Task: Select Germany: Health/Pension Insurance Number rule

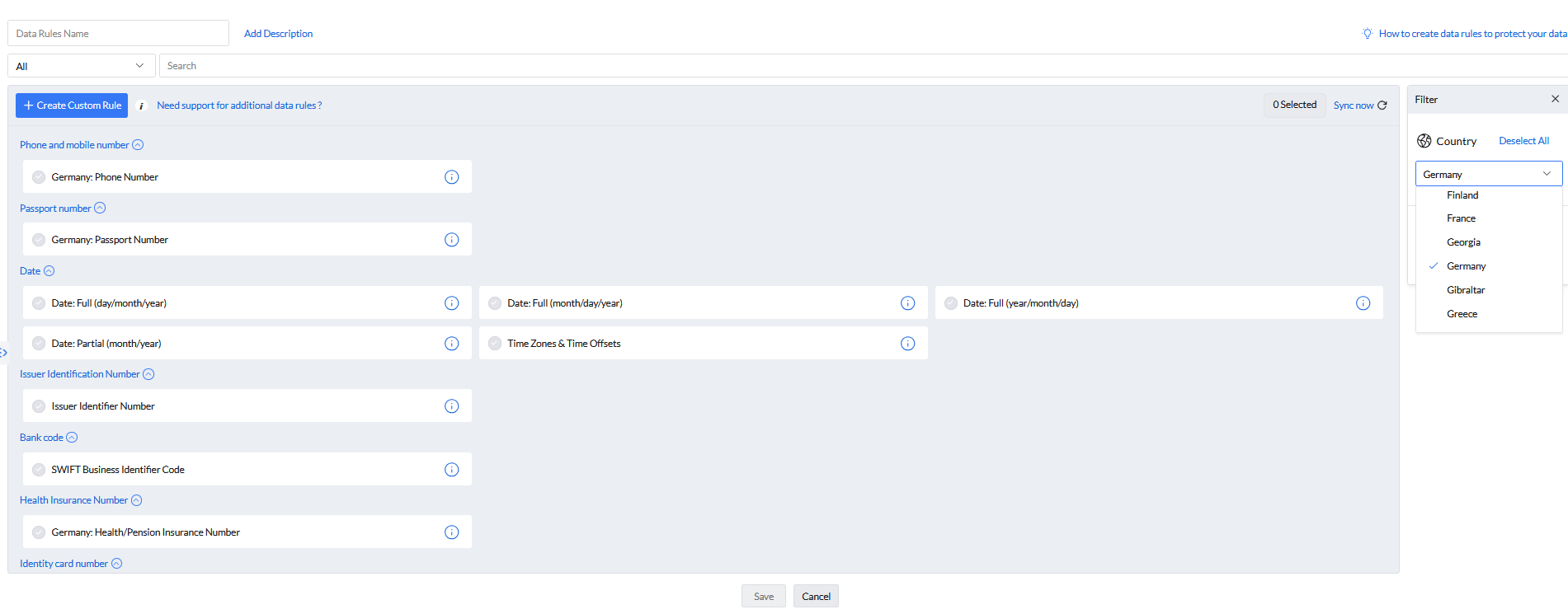Action: (x=39, y=532)
